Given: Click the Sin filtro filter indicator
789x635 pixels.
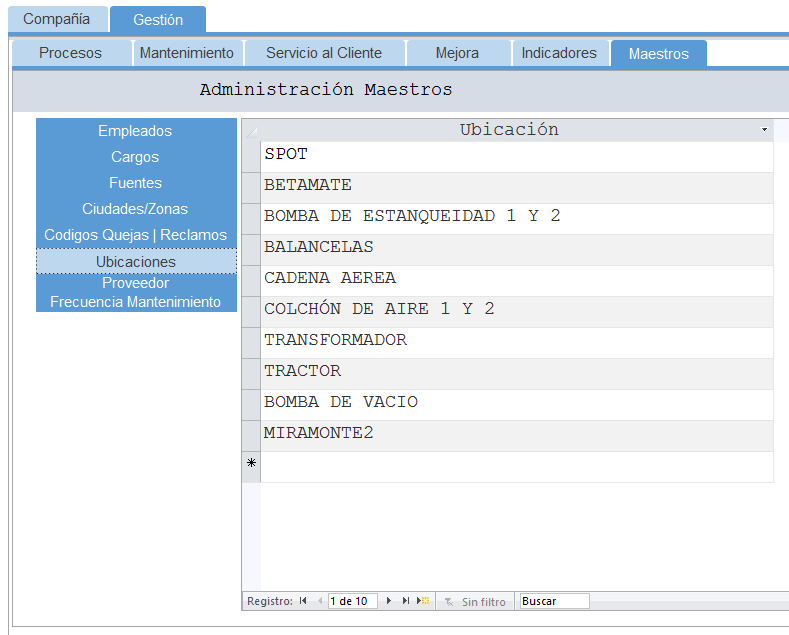Looking at the screenshot, I should 475,601.
